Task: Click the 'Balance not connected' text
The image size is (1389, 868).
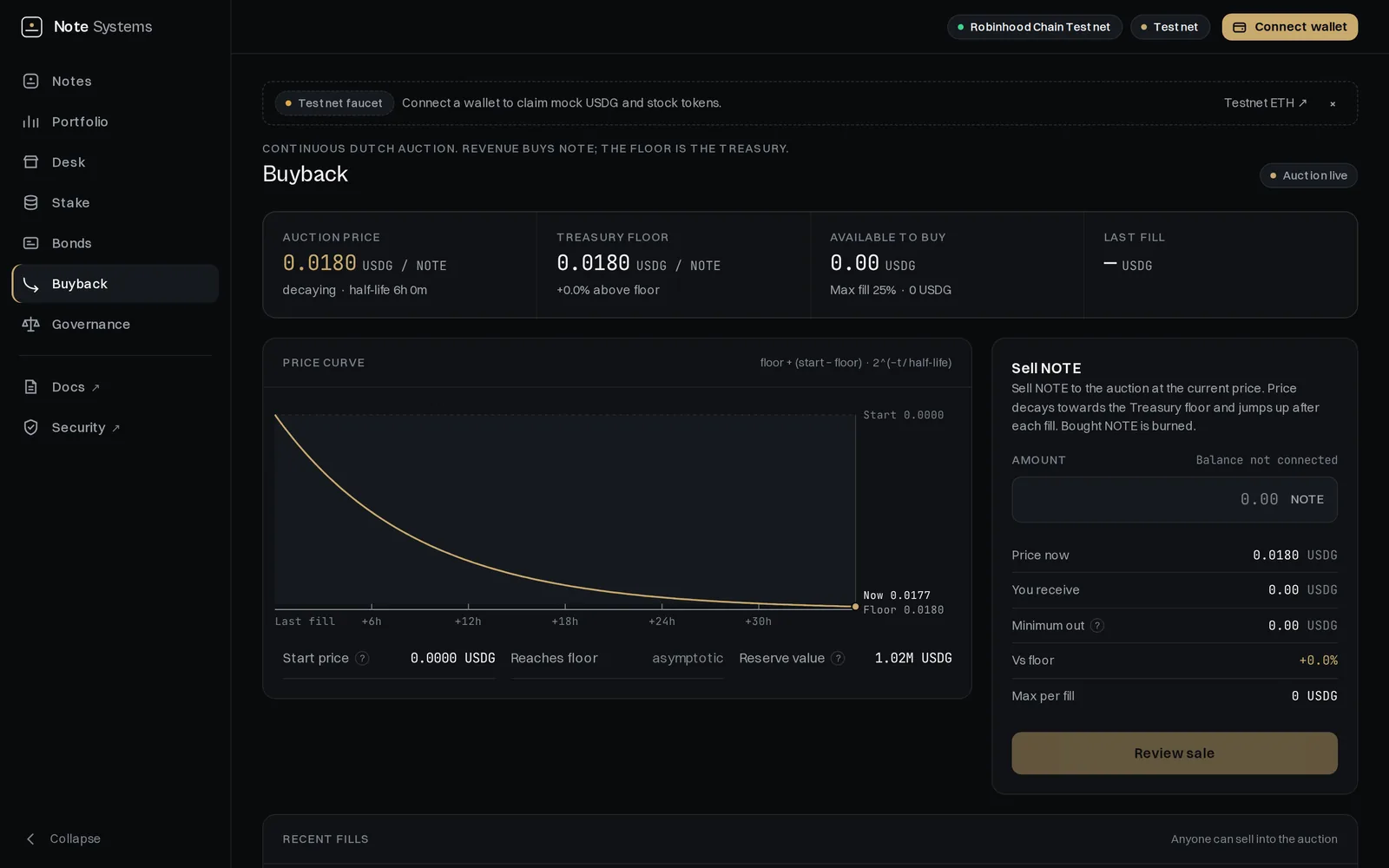Action: click(1267, 460)
